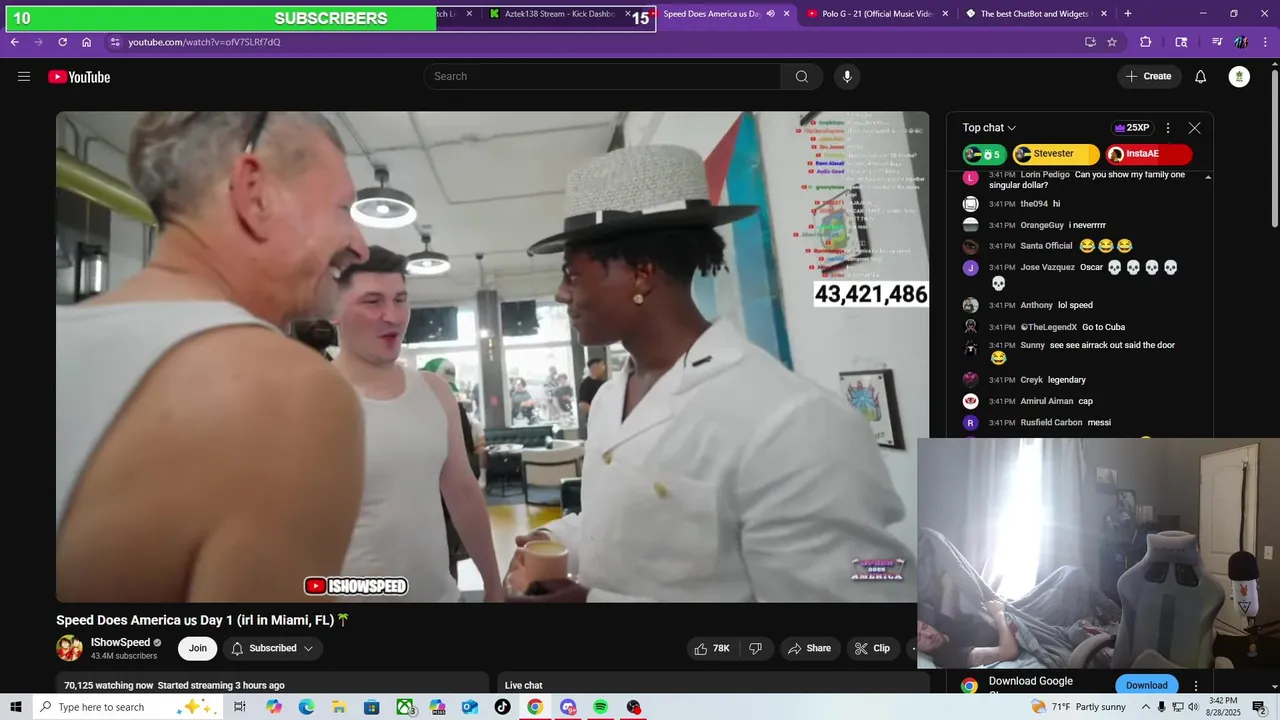Click the YouTube search input field
1280x720 pixels.
pyautogui.click(x=603, y=77)
